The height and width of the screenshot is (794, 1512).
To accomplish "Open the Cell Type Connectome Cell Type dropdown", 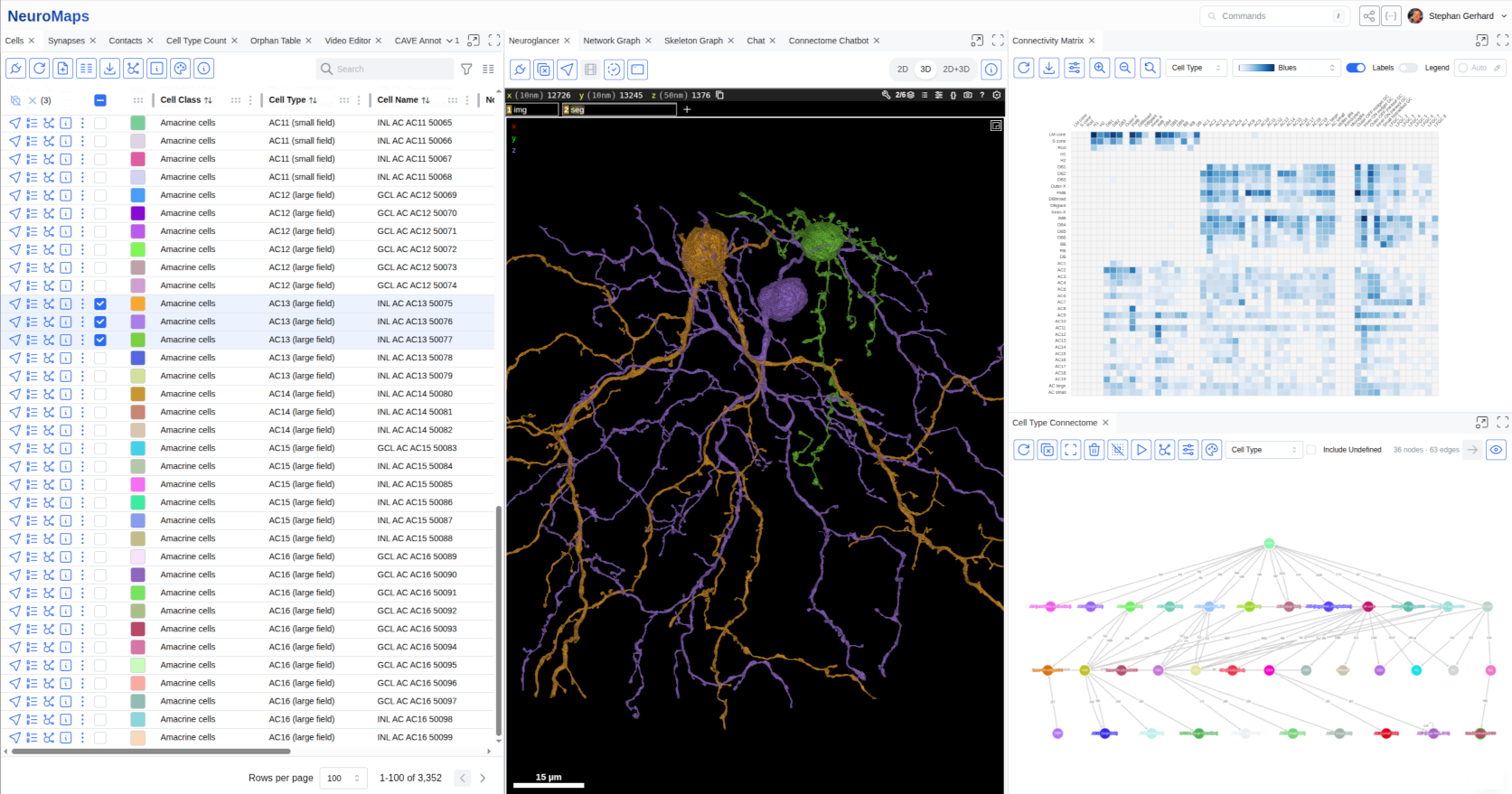I will [1264, 450].
